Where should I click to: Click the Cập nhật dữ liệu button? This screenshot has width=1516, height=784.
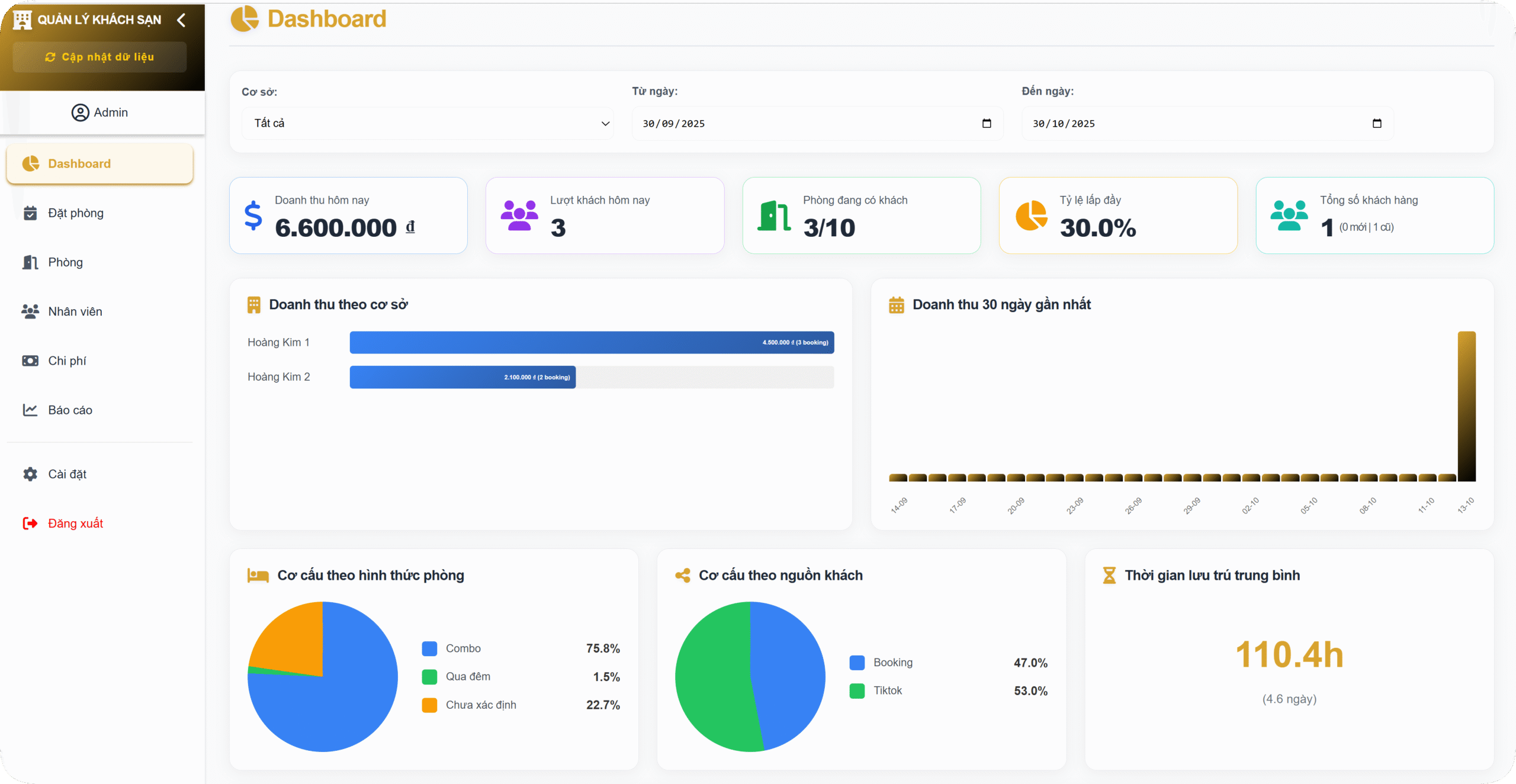coord(99,57)
